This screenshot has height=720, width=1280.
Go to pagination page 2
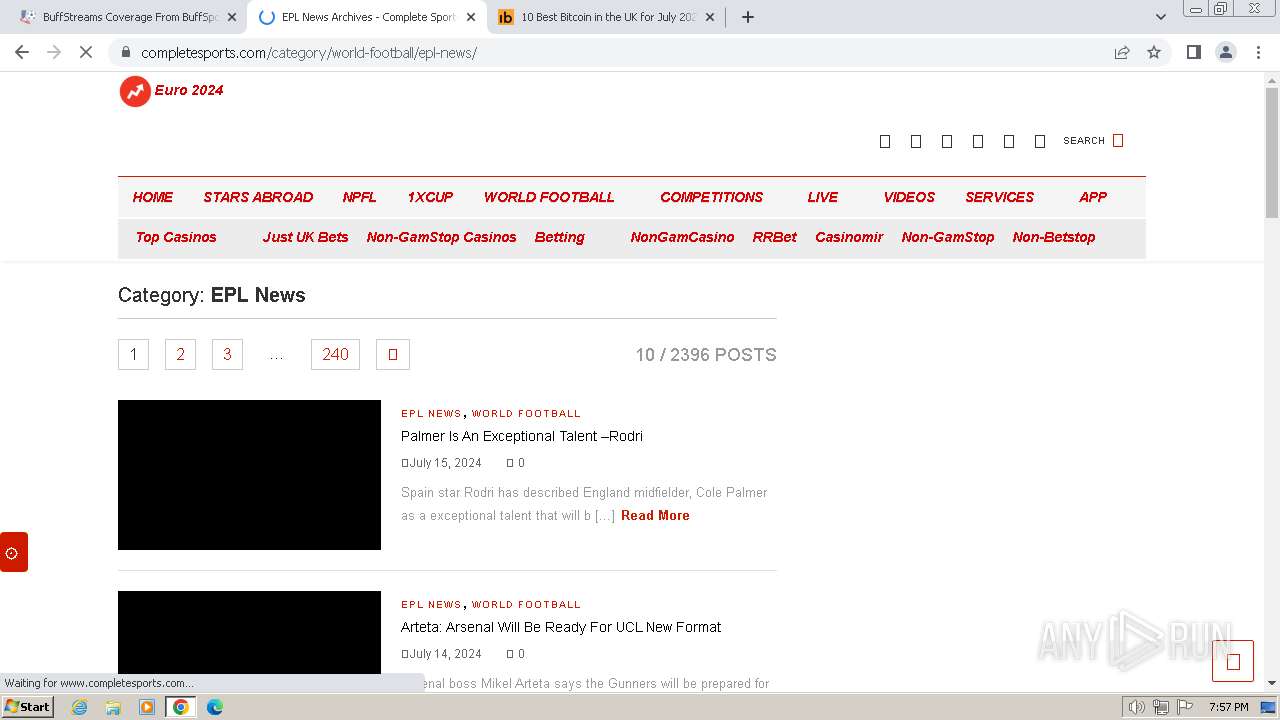tap(180, 354)
